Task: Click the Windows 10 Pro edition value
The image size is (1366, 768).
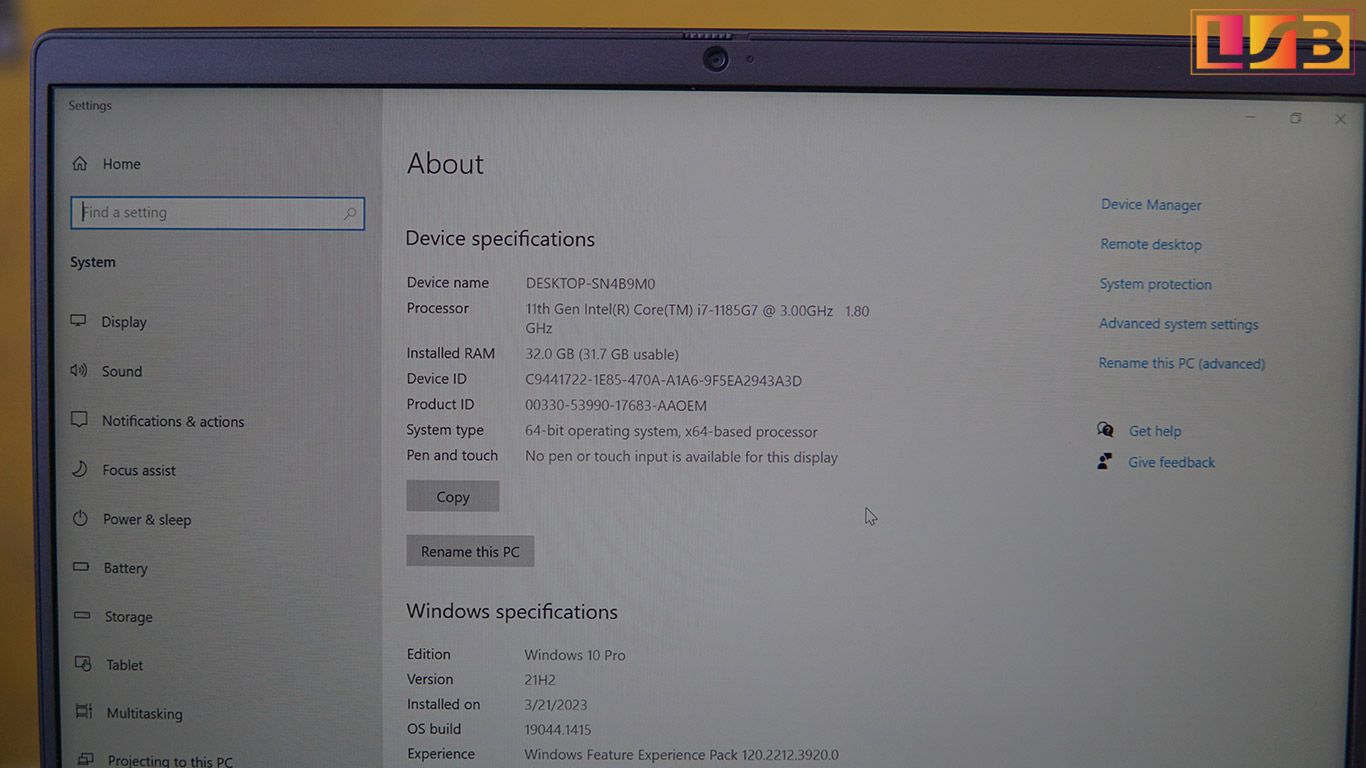Action: pos(575,655)
